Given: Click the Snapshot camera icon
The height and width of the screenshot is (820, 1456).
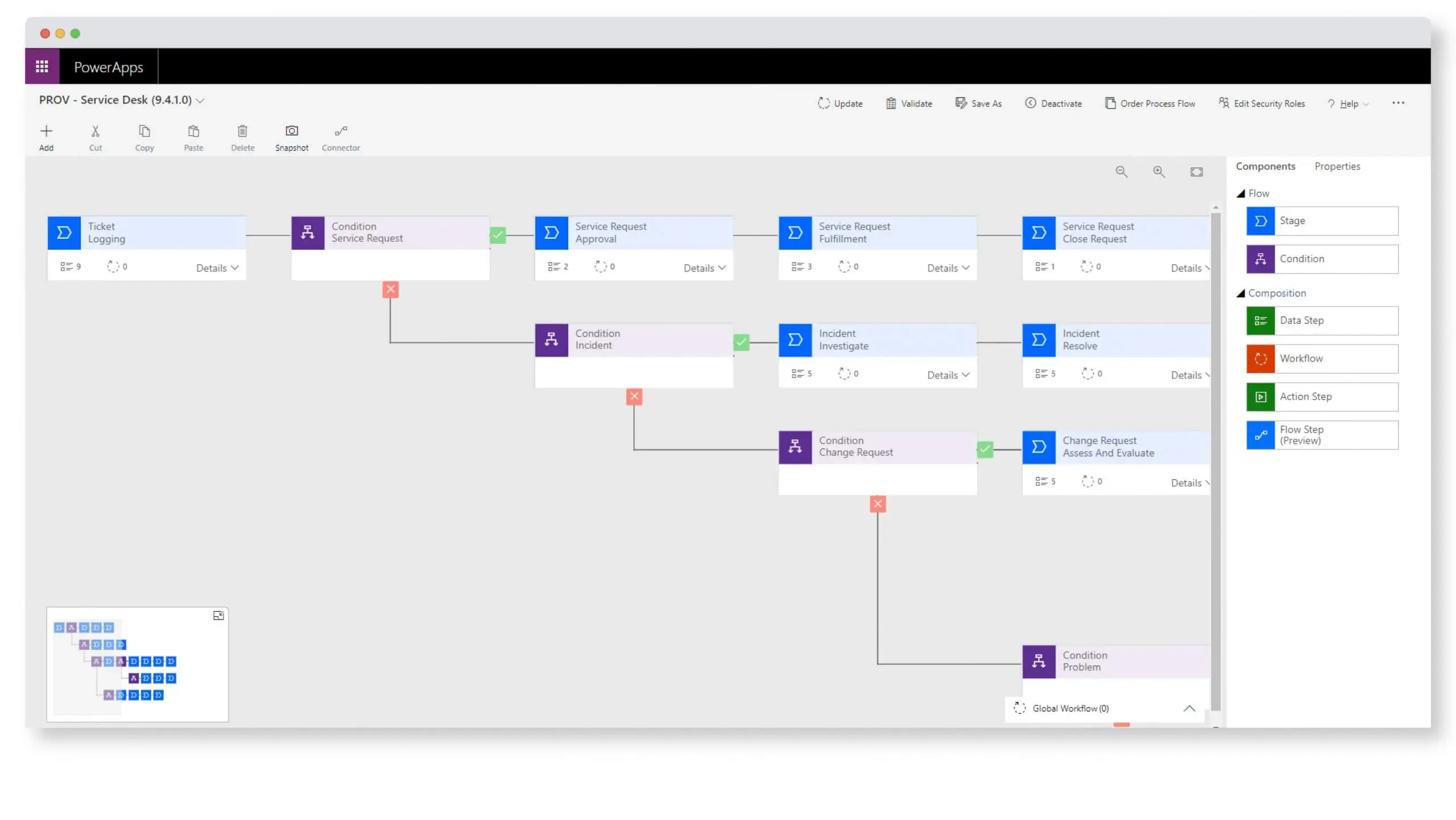Looking at the screenshot, I should point(291,131).
